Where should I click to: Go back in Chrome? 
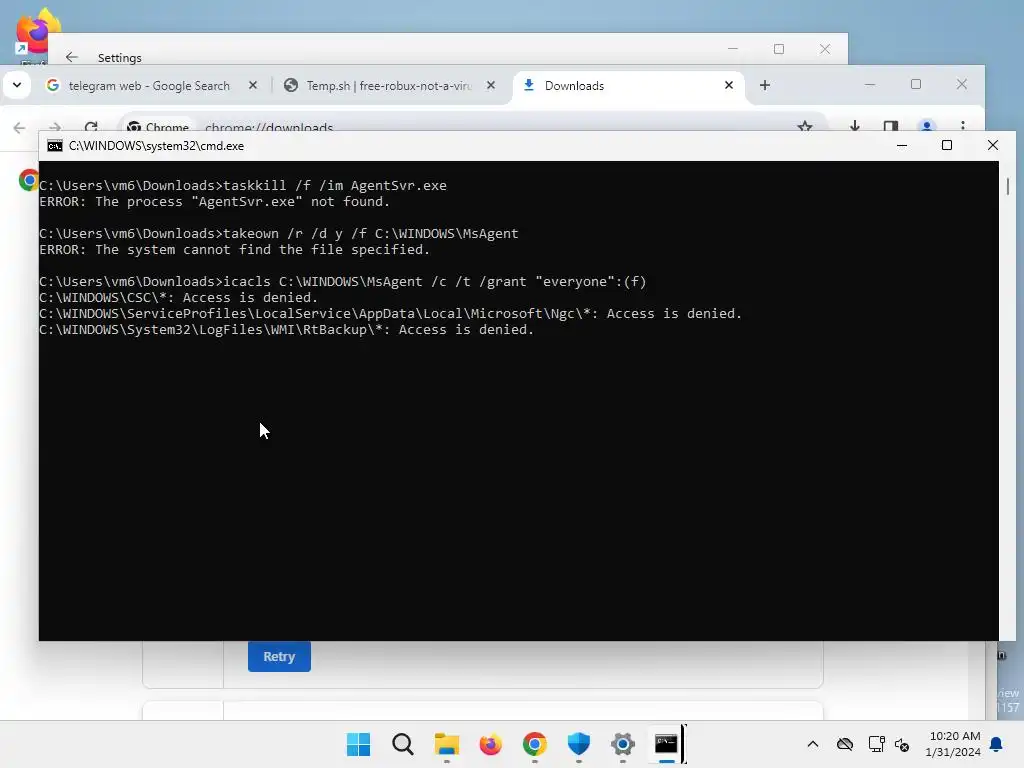[20, 127]
